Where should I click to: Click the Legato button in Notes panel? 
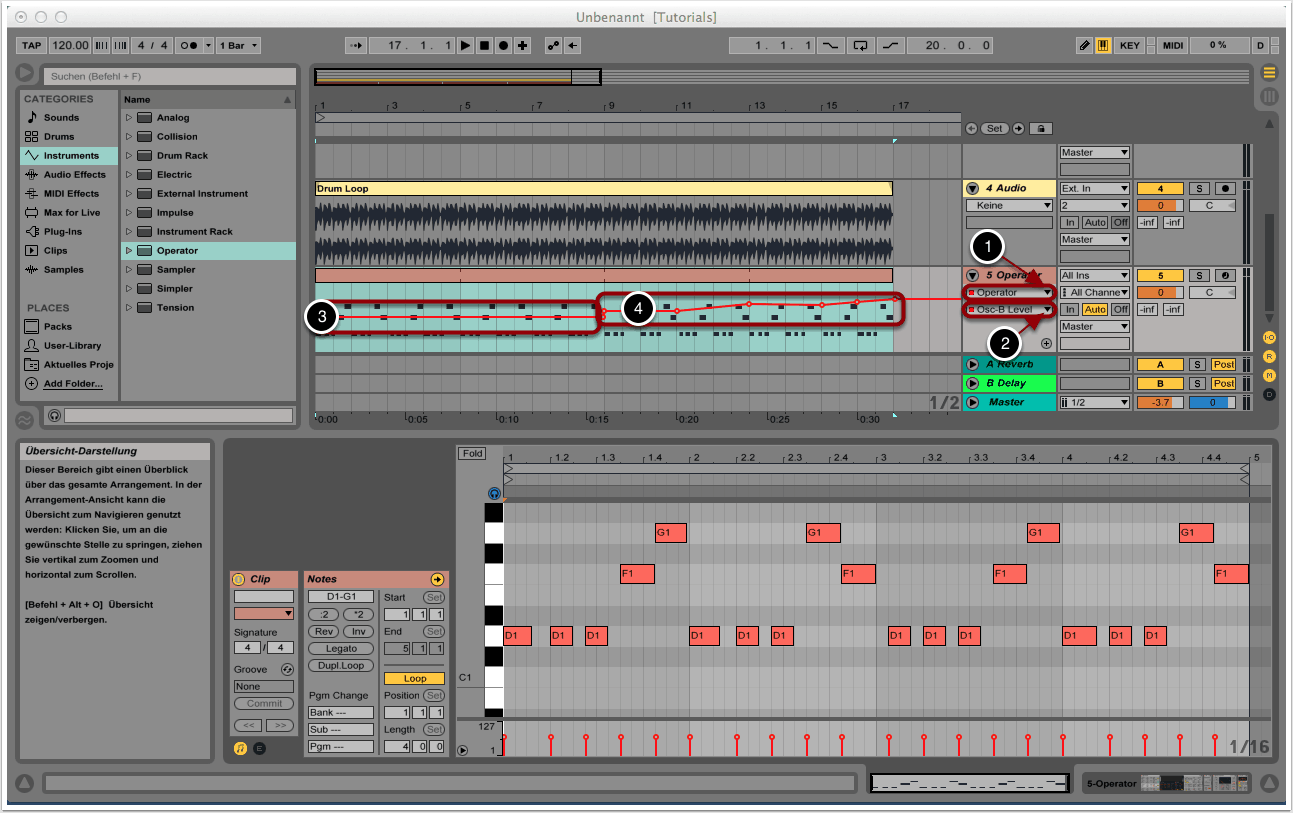point(341,649)
